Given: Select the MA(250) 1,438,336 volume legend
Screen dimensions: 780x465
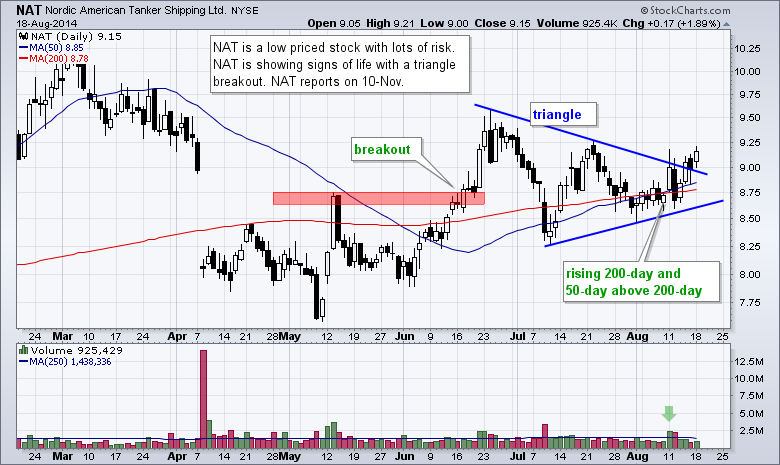Looking at the screenshot, I should tap(65, 362).
